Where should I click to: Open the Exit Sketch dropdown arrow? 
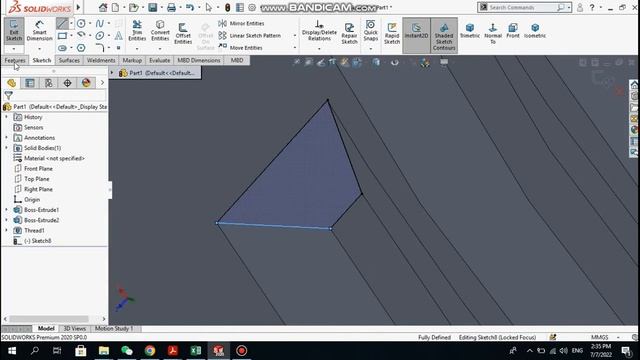coord(14,49)
